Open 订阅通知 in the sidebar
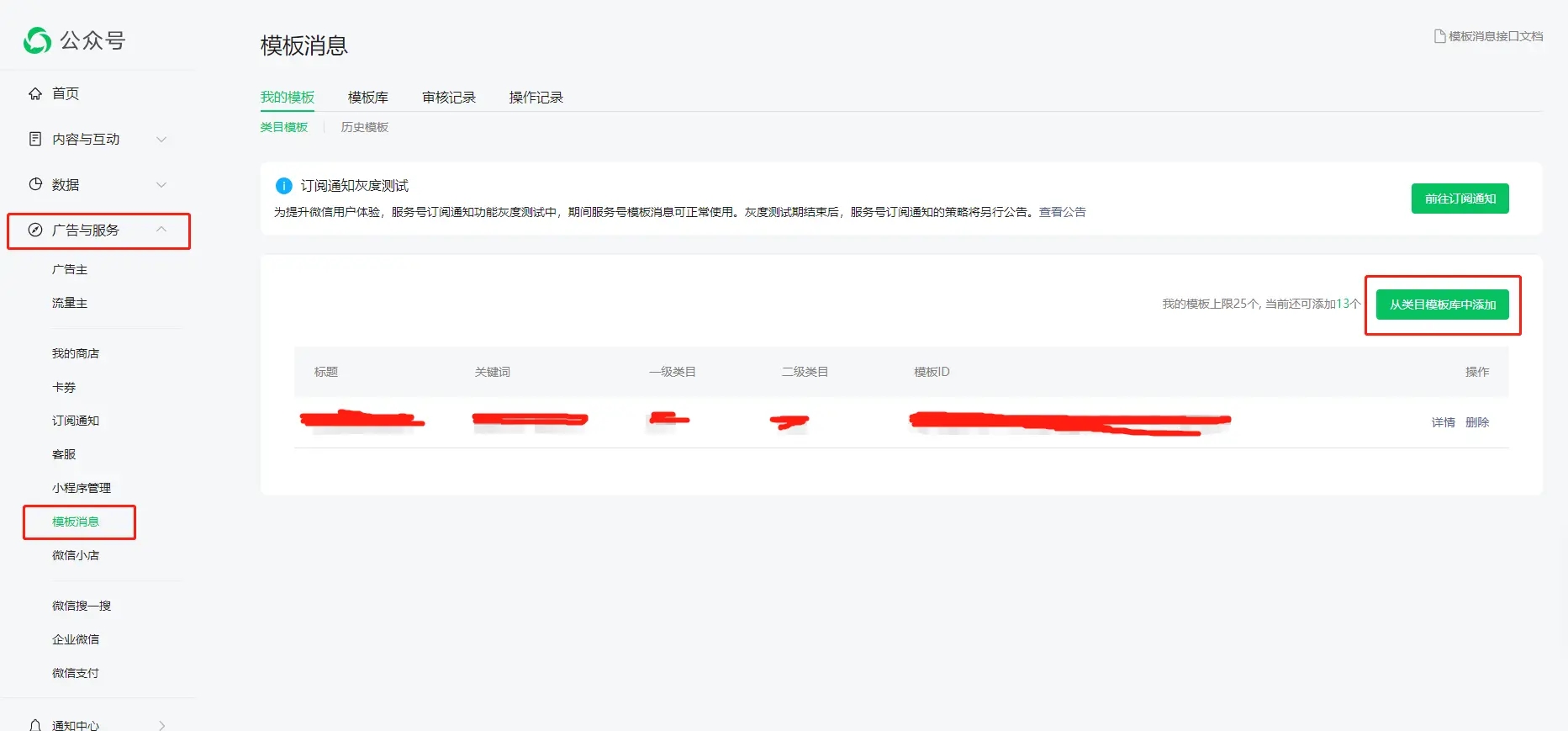1568x731 pixels. (x=76, y=421)
